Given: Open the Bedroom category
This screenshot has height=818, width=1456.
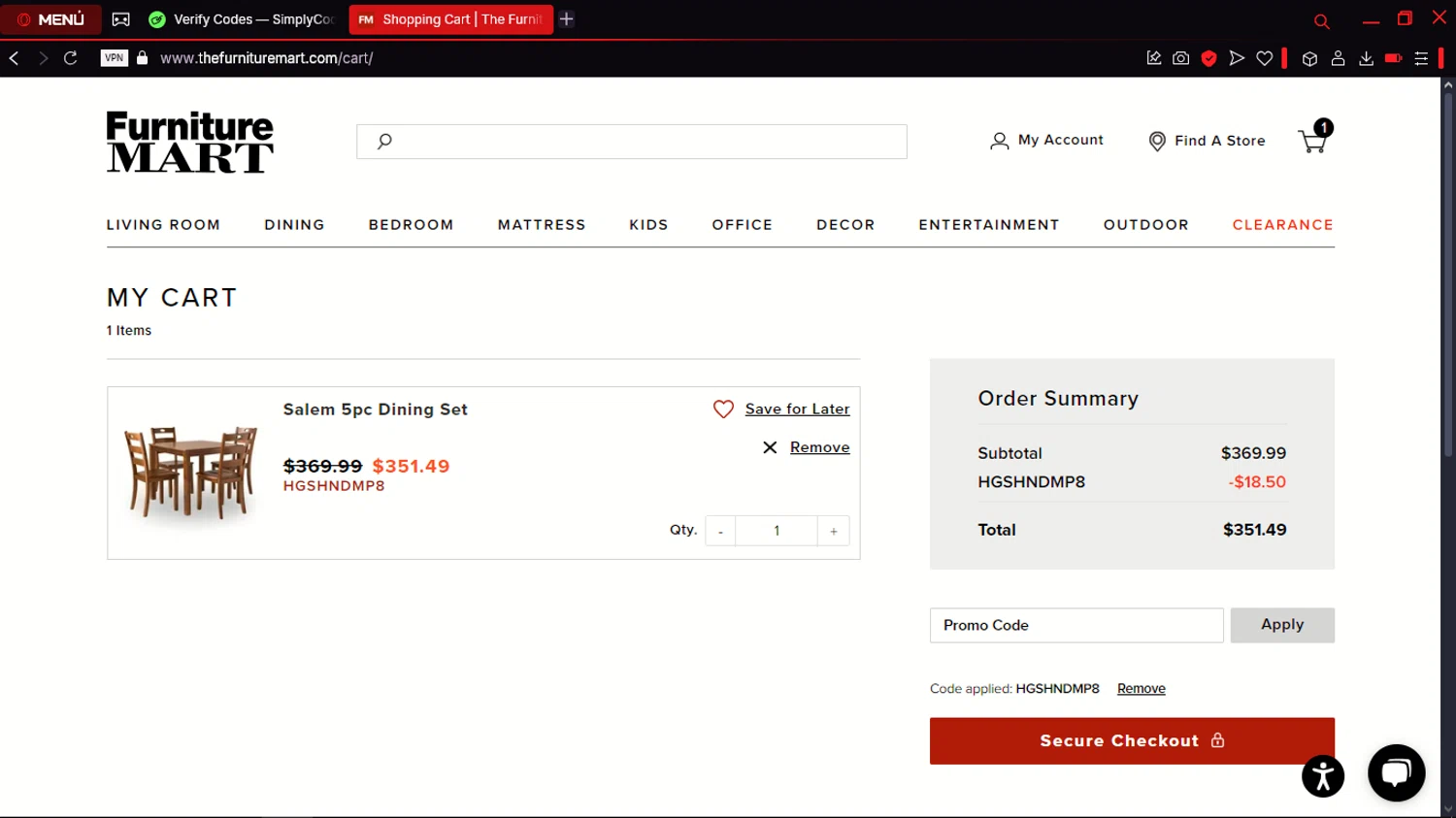Looking at the screenshot, I should click(411, 225).
